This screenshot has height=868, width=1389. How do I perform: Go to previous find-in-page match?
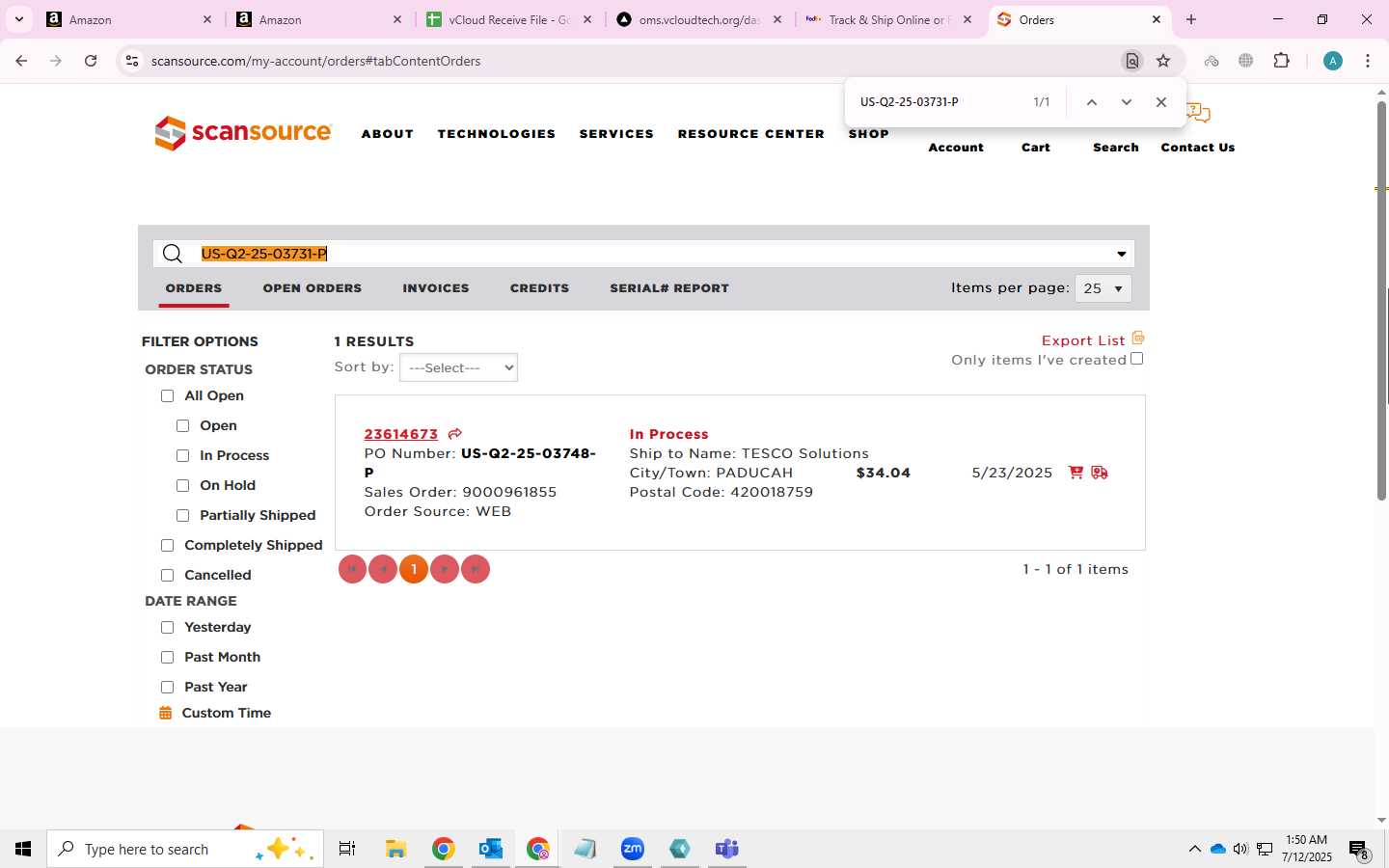1092,102
